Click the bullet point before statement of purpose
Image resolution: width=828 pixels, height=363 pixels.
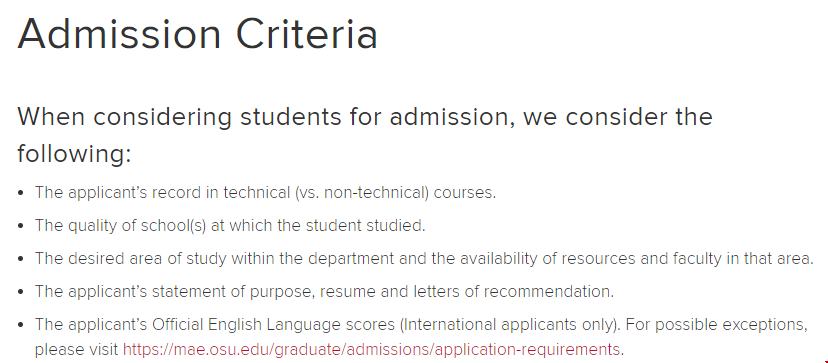[21, 292]
